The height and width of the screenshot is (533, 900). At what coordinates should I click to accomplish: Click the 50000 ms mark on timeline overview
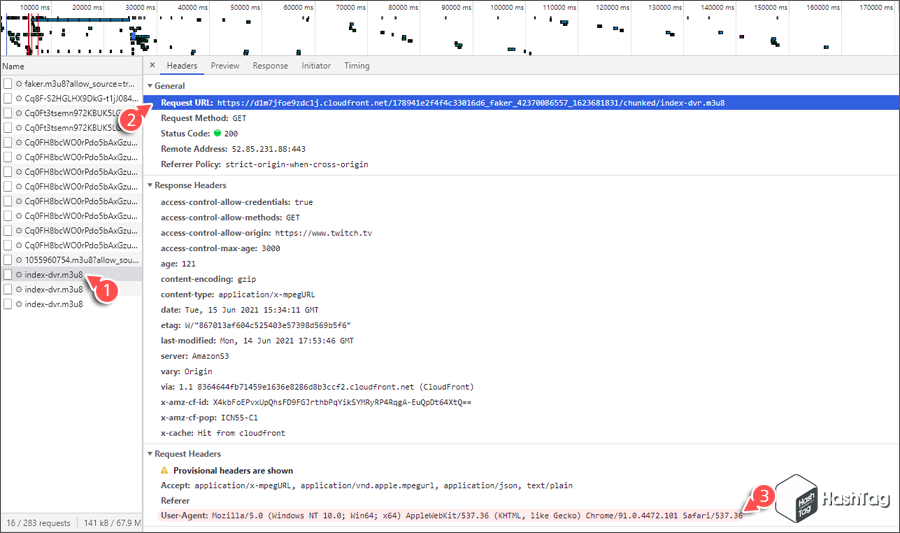(x=245, y=7)
